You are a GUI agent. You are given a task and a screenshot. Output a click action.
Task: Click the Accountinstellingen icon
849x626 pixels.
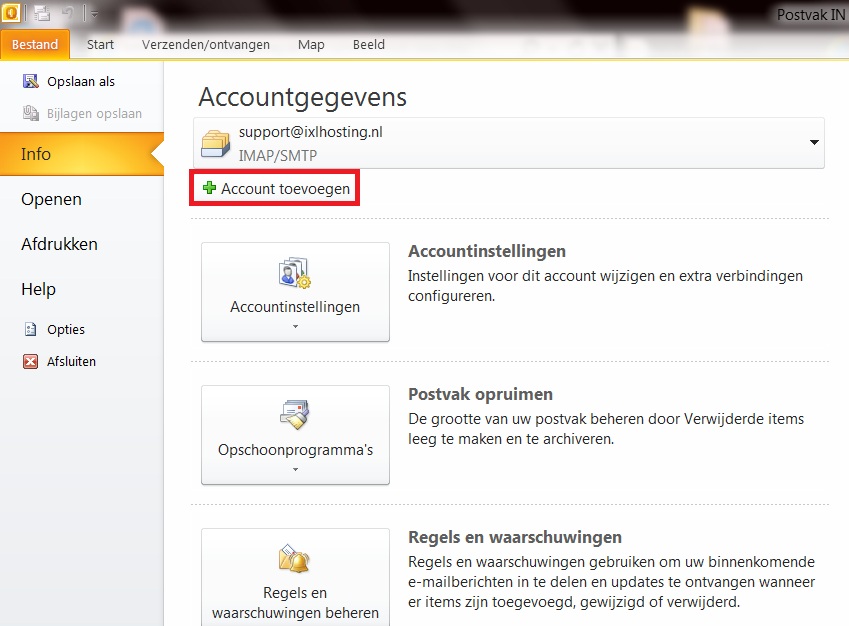pos(295,273)
